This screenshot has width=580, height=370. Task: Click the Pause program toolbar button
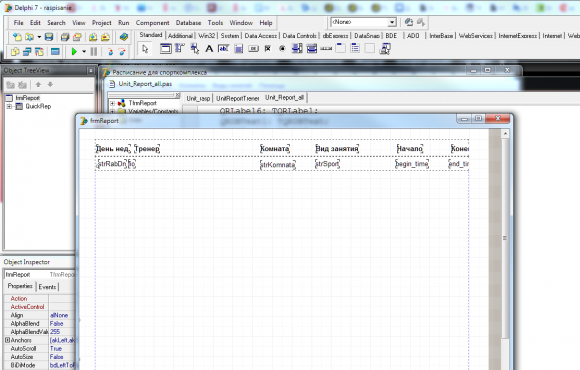point(94,51)
